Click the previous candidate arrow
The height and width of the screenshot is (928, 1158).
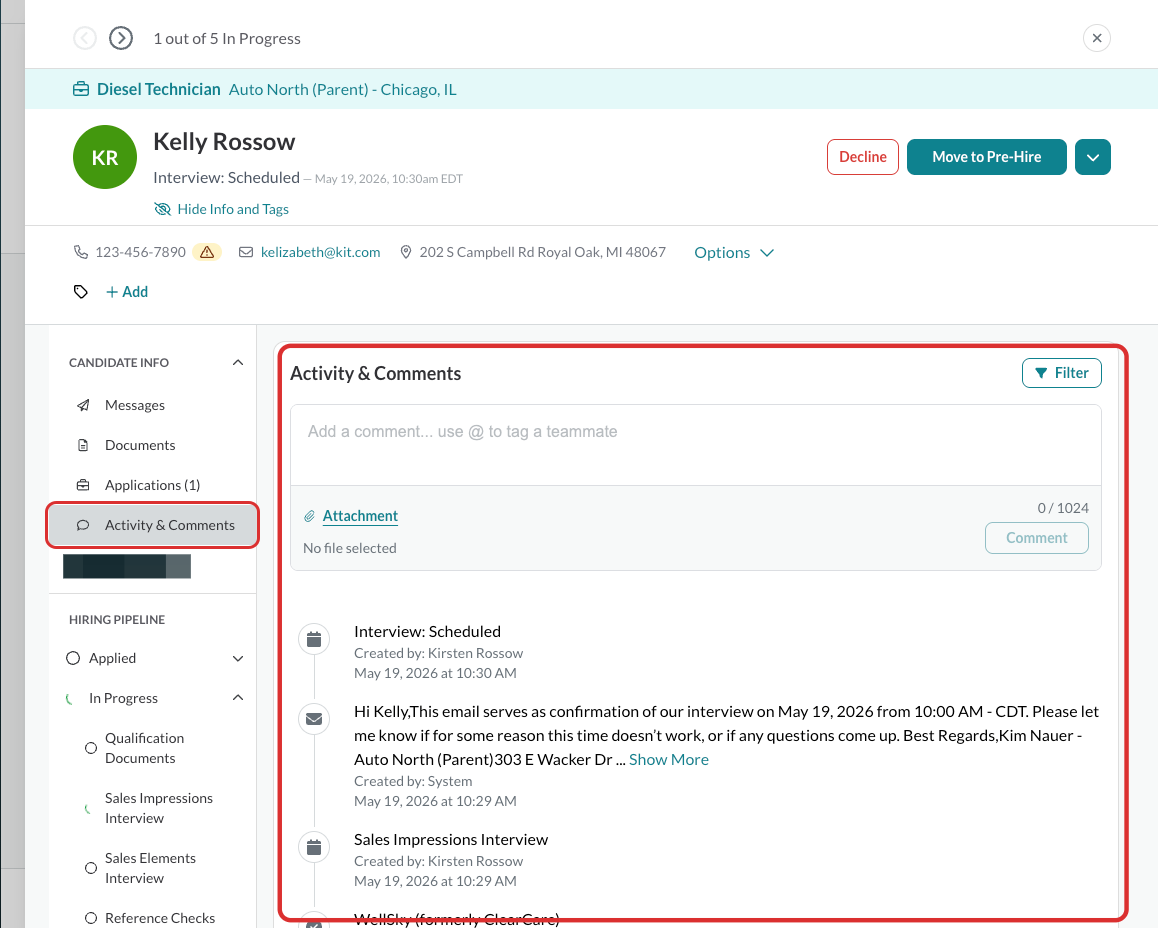click(85, 38)
